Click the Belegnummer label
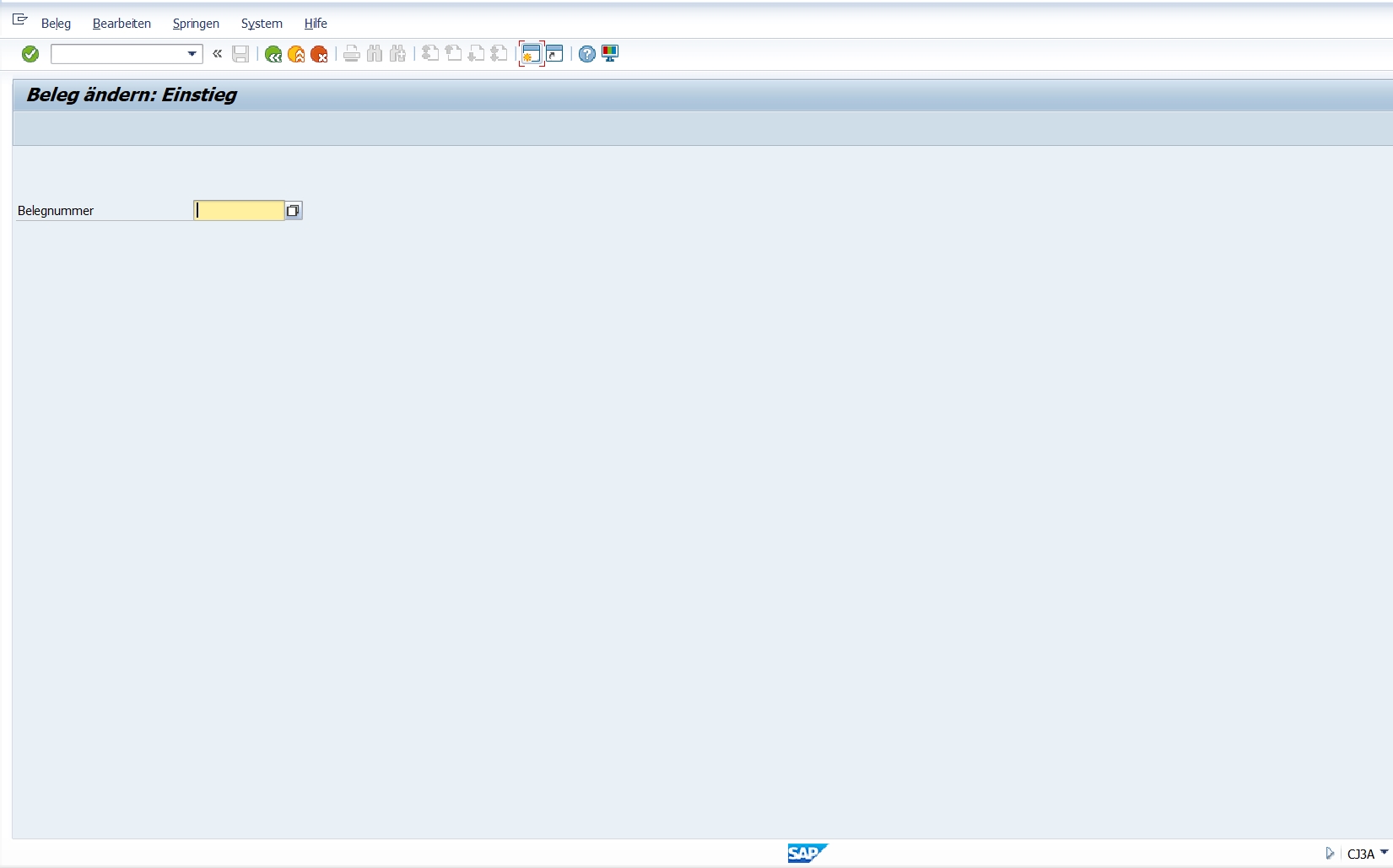 point(56,211)
